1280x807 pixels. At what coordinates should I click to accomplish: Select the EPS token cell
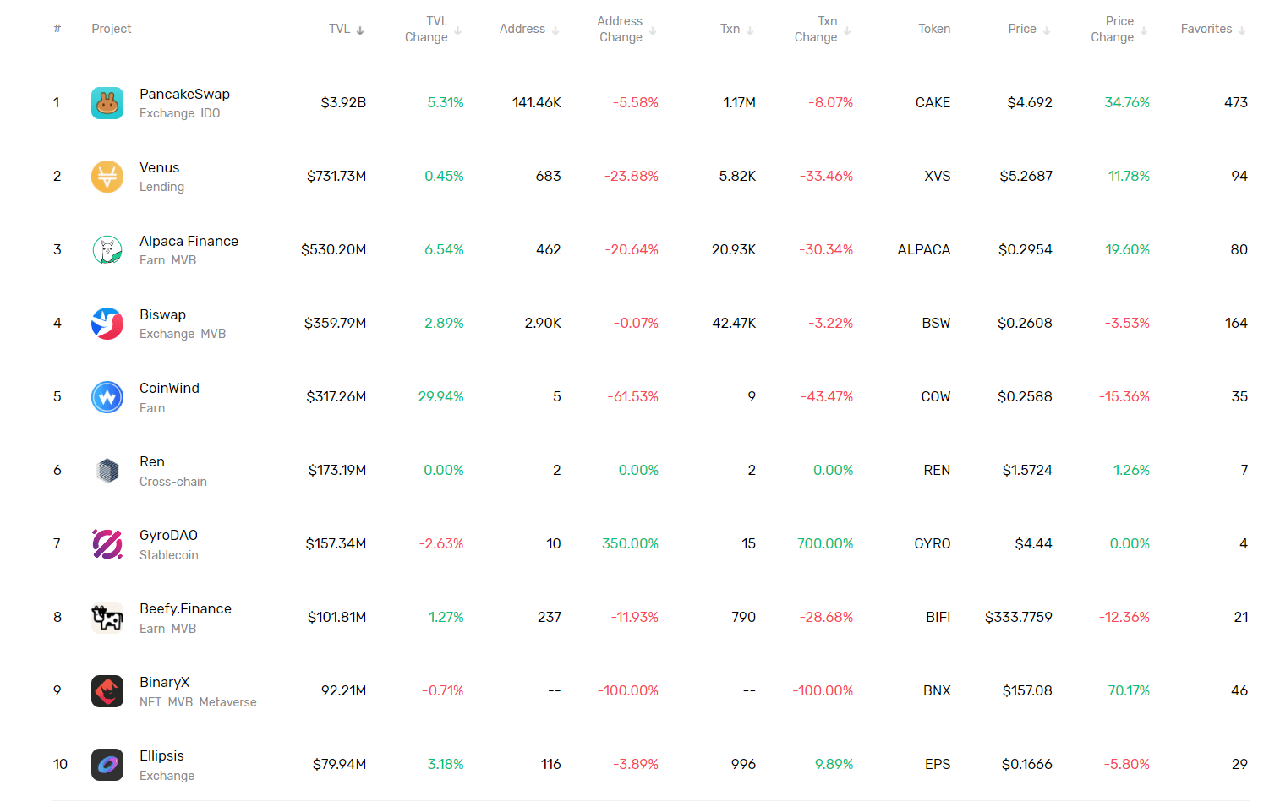point(938,764)
